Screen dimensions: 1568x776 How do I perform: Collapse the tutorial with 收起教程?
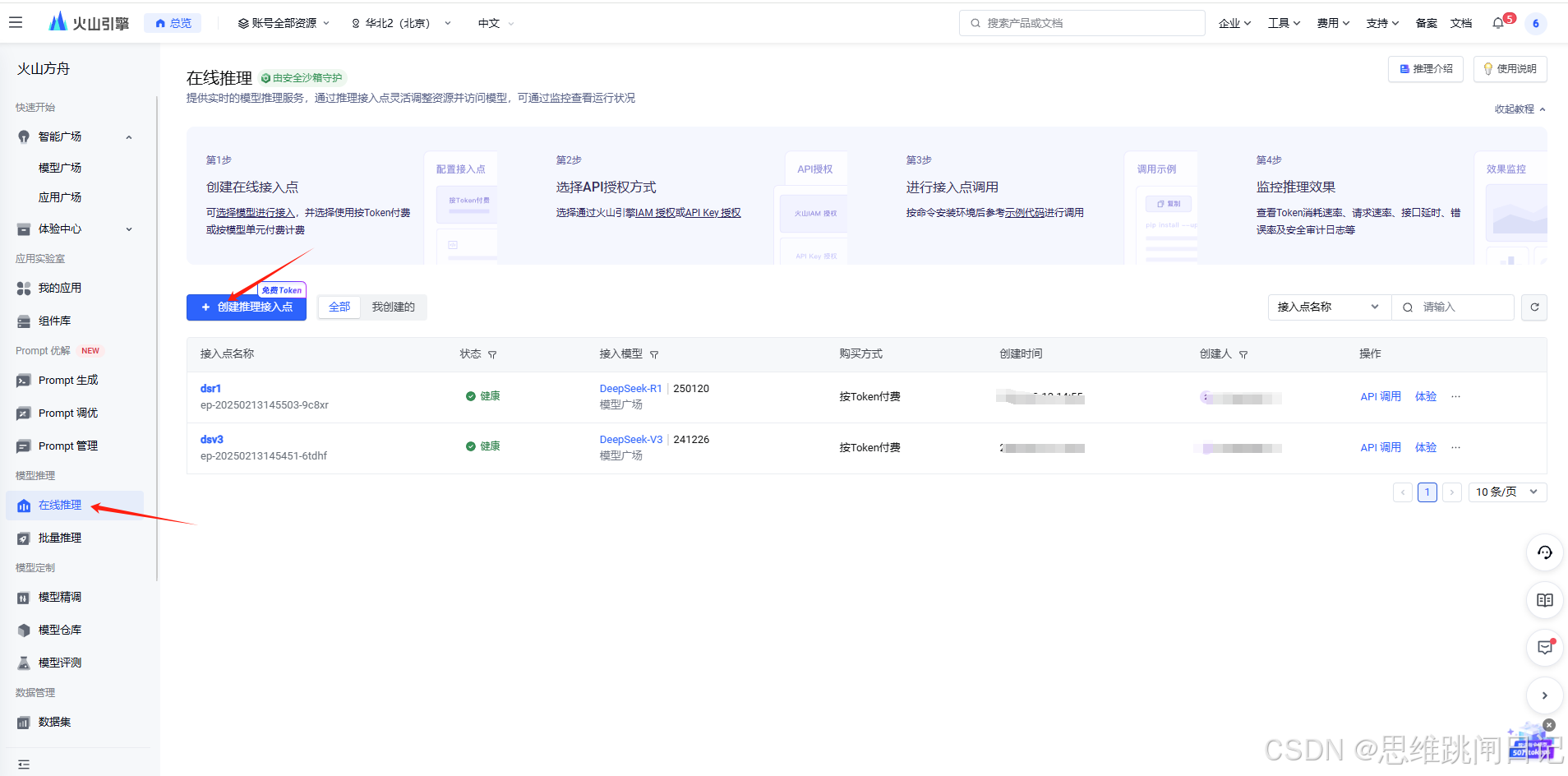point(1520,109)
